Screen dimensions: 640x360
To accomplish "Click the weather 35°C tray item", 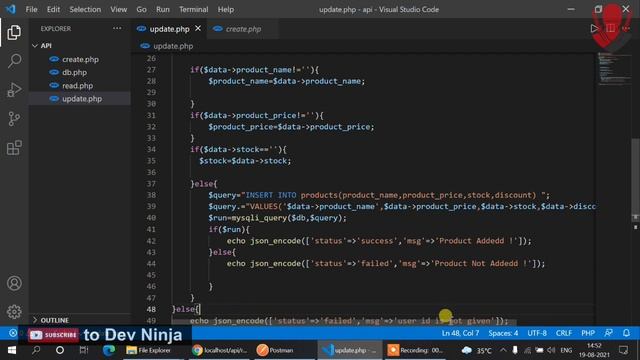I will (x=476, y=350).
